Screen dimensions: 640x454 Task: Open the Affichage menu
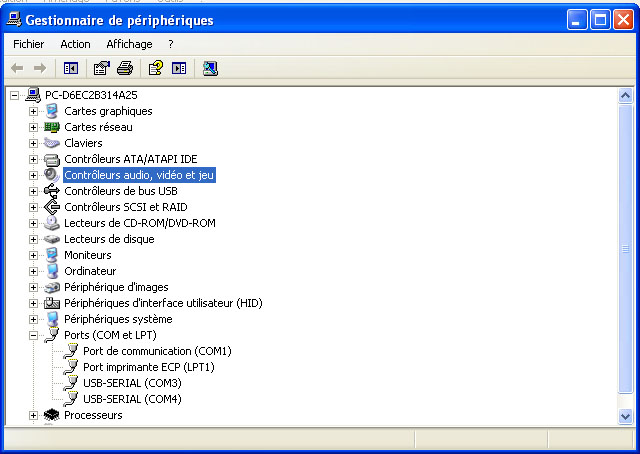(x=129, y=44)
